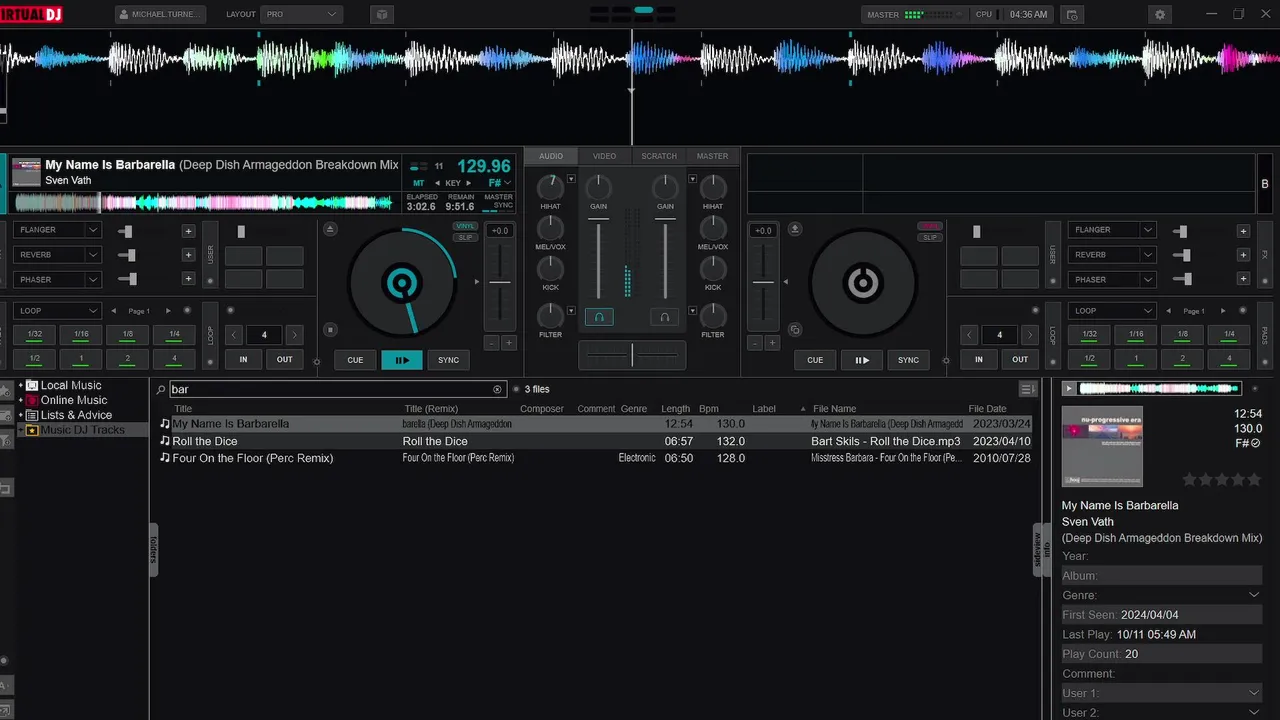
Task: Select Lists & Advice in the folder tree
Action: coord(76,415)
